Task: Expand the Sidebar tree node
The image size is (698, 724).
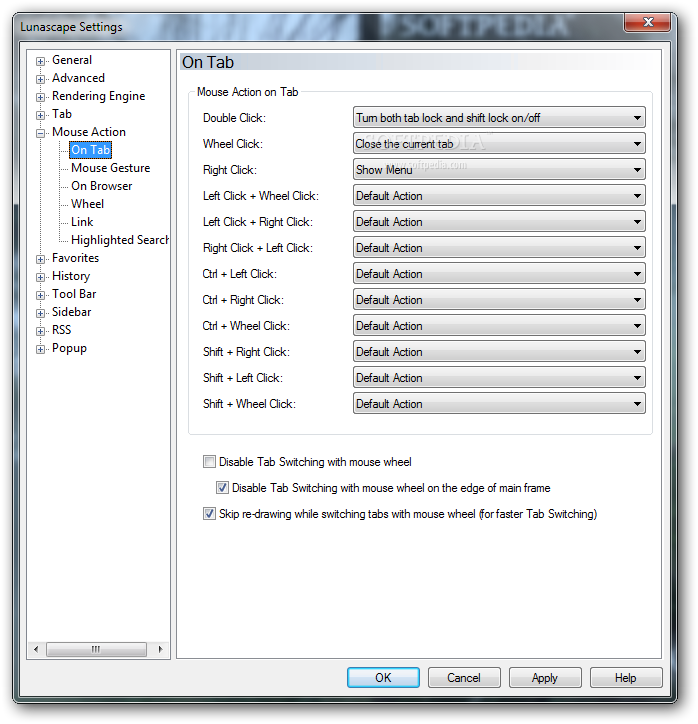Action: click(x=41, y=313)
